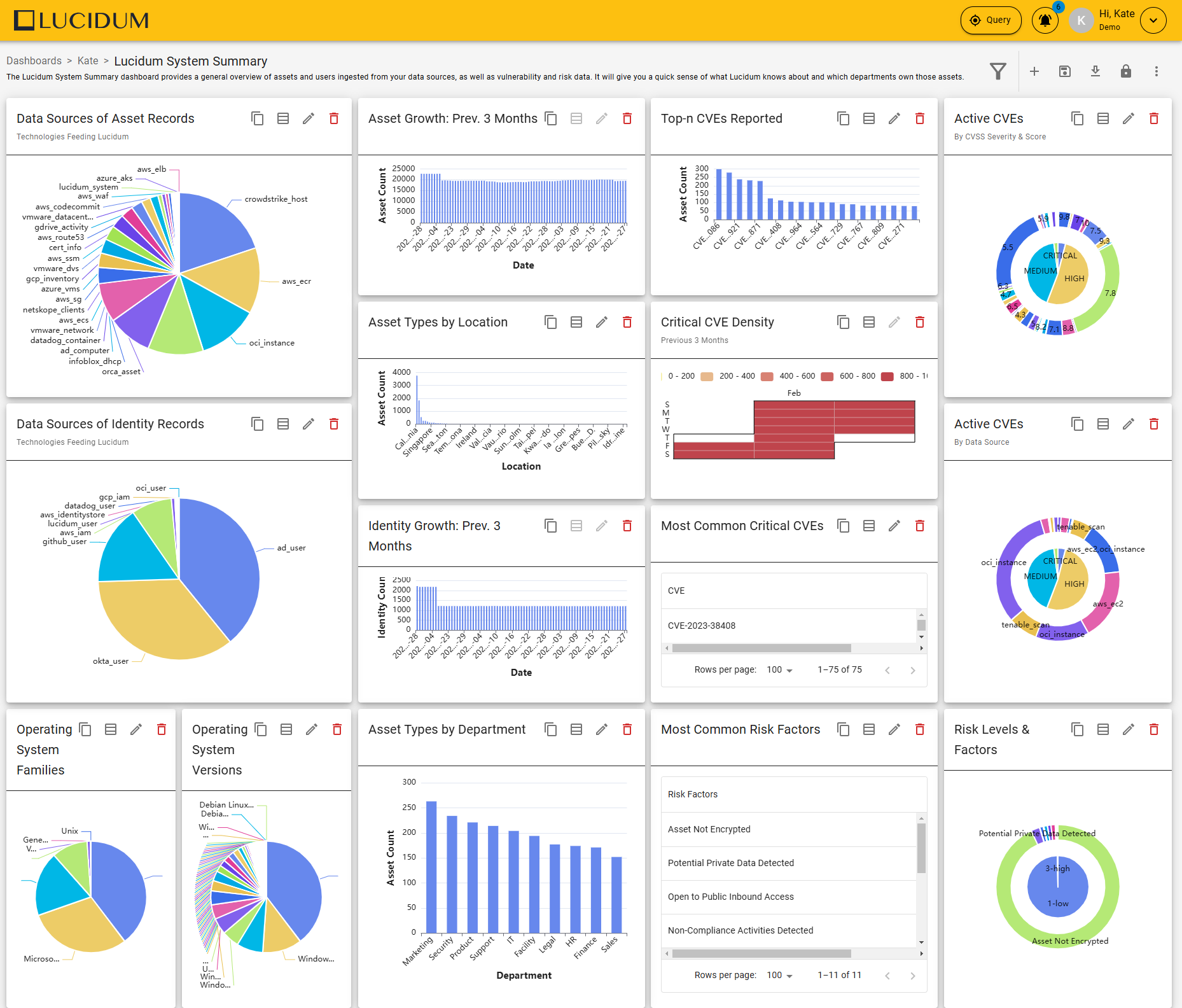1182x1008 pixels.
Task: Select Open to Public Inbound Access row
Action: tap(789, 897)
